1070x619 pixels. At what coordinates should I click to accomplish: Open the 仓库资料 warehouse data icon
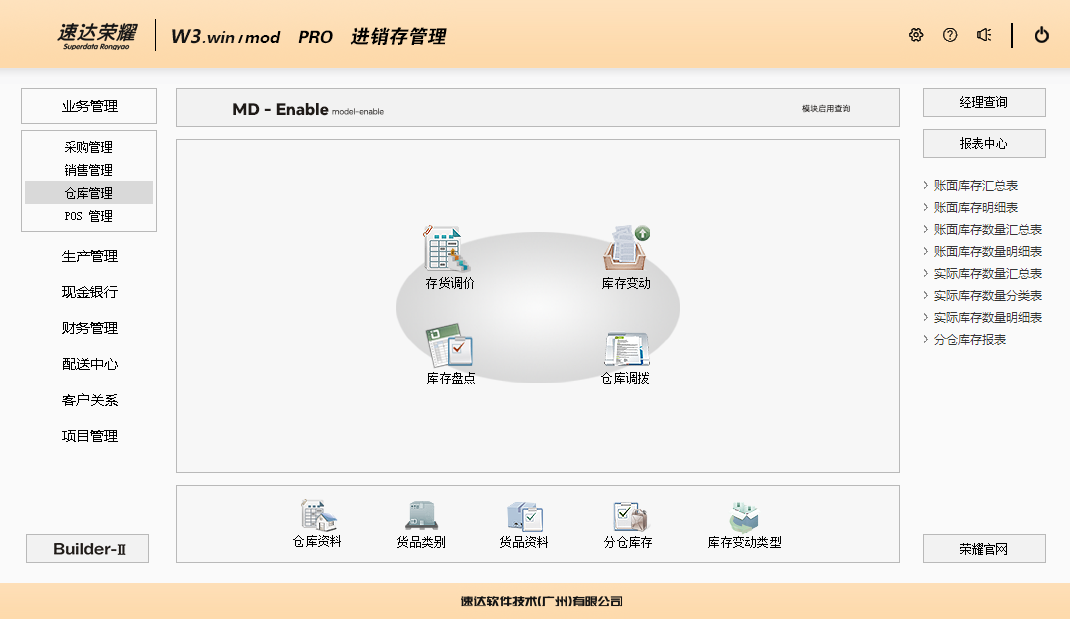point(318,516)
